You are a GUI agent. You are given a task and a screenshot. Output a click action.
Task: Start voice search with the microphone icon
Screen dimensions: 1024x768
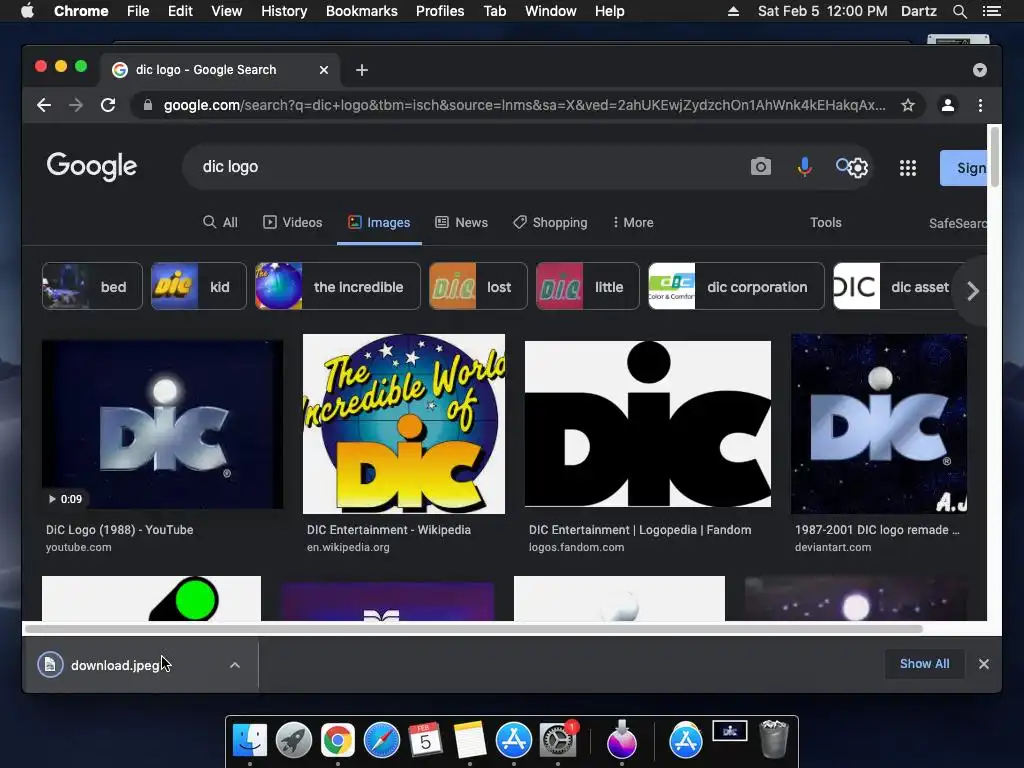pyautogui.click(x=805, y=167)
